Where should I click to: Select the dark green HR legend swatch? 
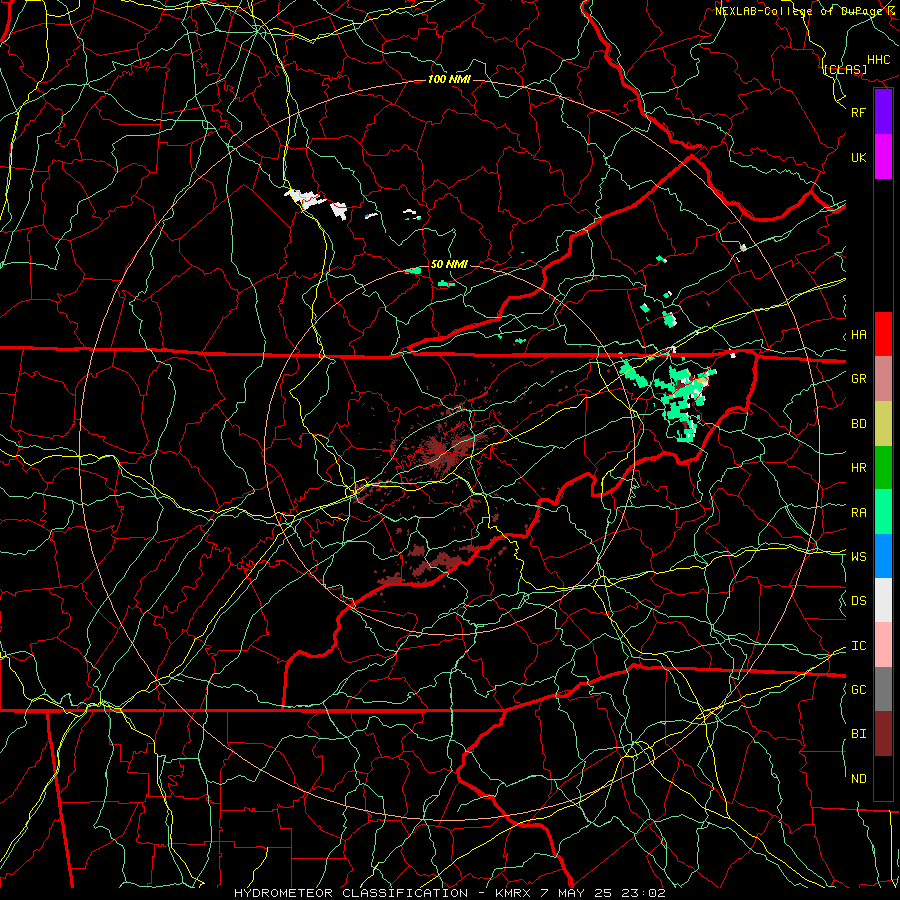883,467
